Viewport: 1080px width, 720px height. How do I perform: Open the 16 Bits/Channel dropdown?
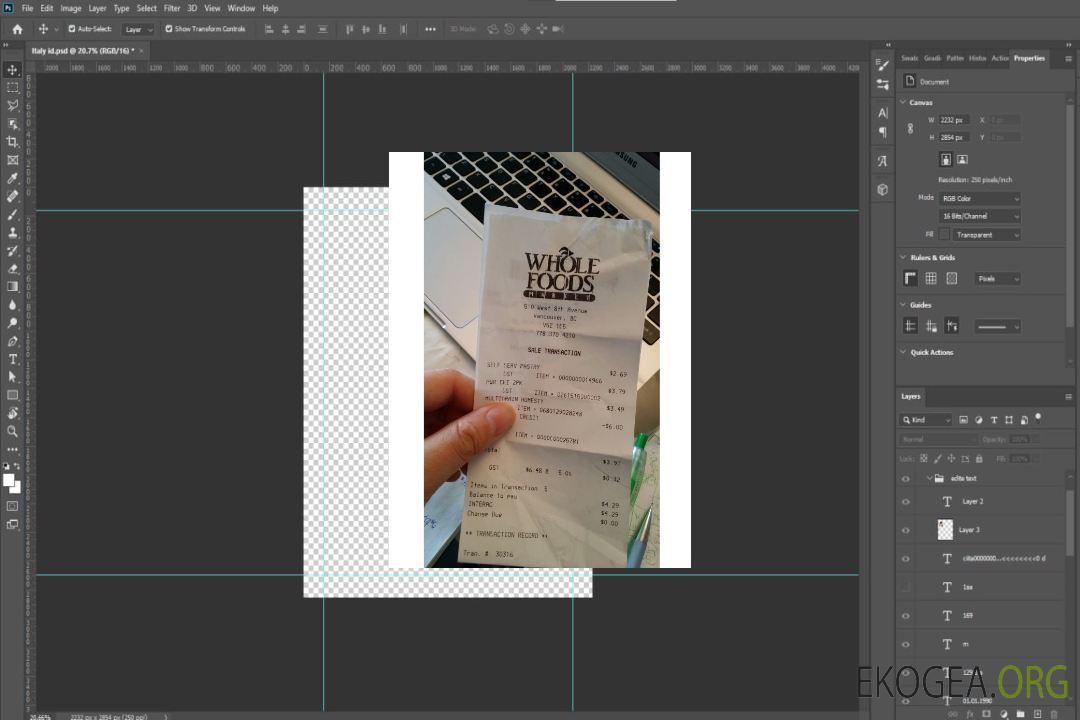[979, 216]
